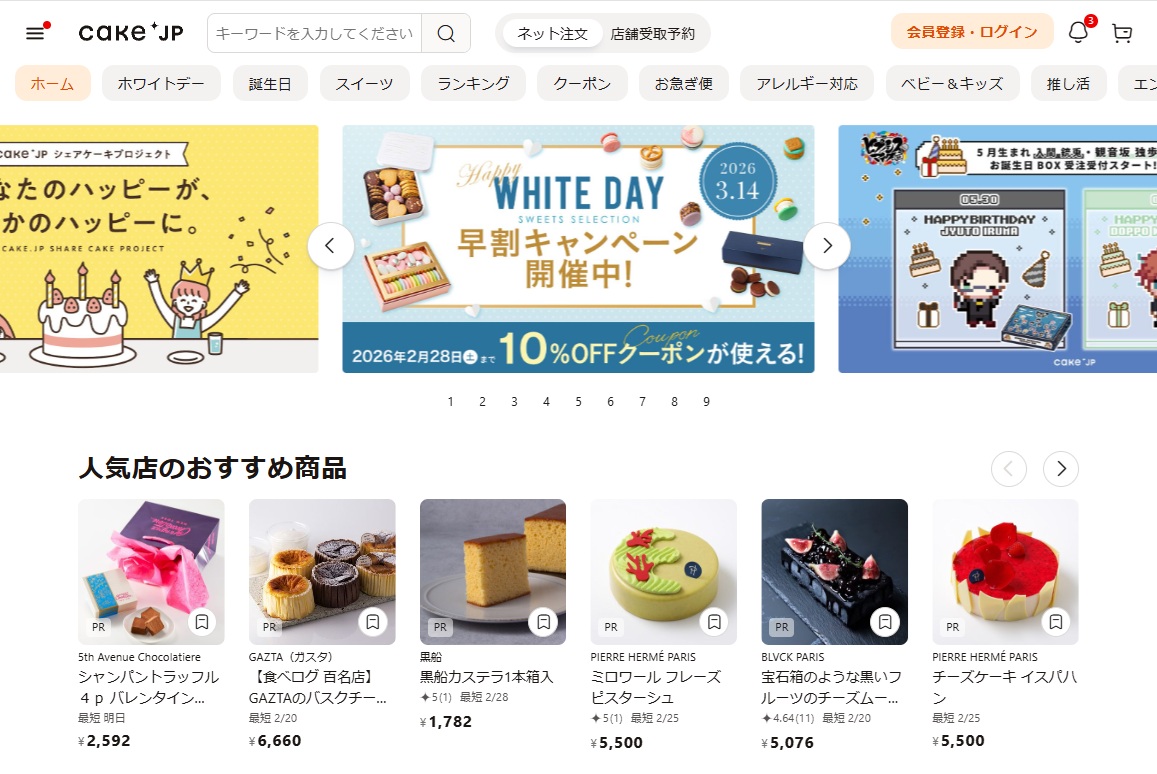
Task: Click the cake.jp logo
Action: click(x=131, y=32)
